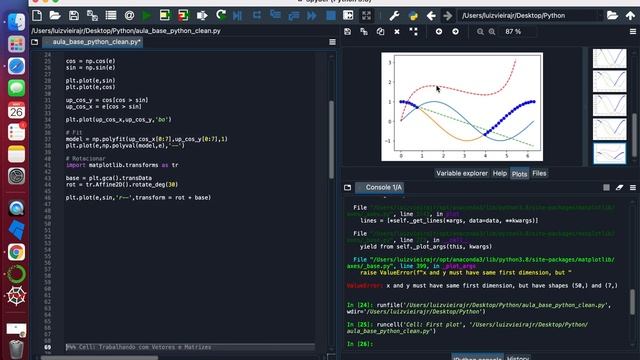Browse for a working directory
640x360 pixels.
(x=612, y=16)
